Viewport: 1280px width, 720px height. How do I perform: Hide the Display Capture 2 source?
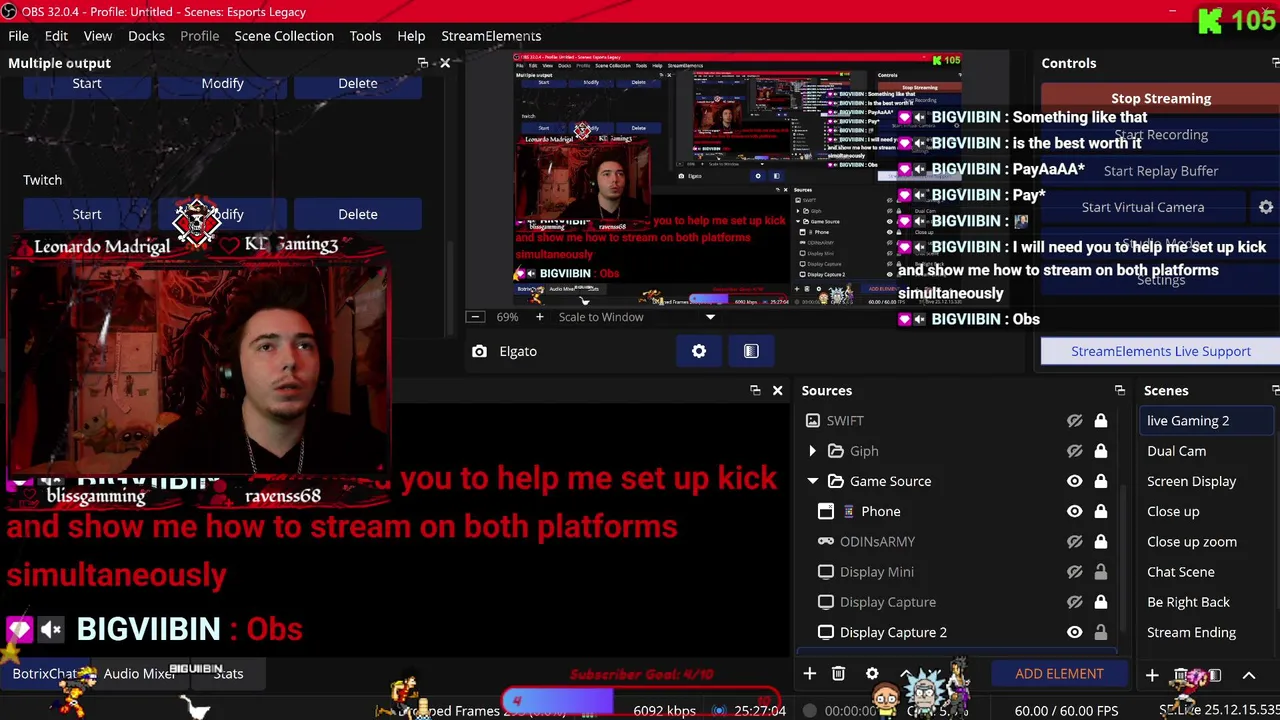point(1075,632)
